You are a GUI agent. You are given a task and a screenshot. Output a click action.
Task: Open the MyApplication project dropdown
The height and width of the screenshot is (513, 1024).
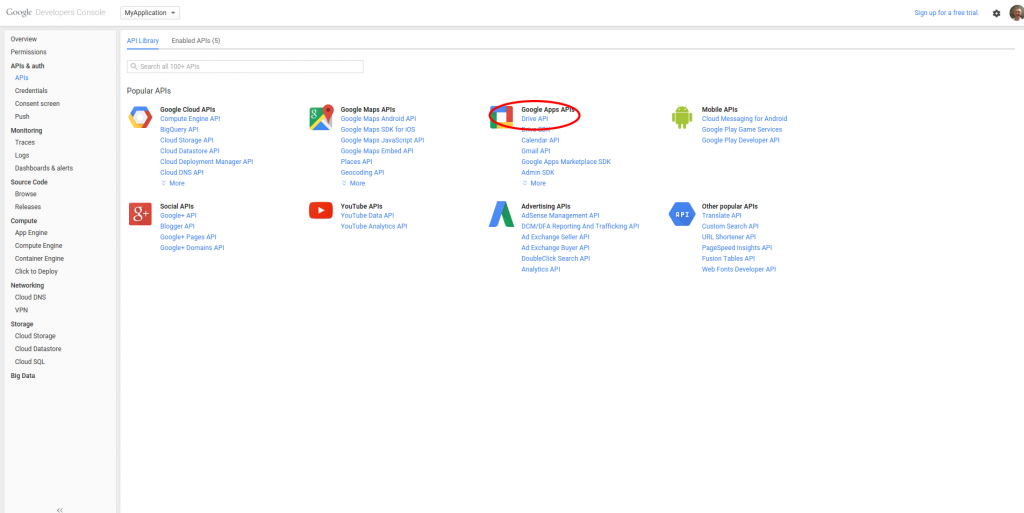pos(150,13)
